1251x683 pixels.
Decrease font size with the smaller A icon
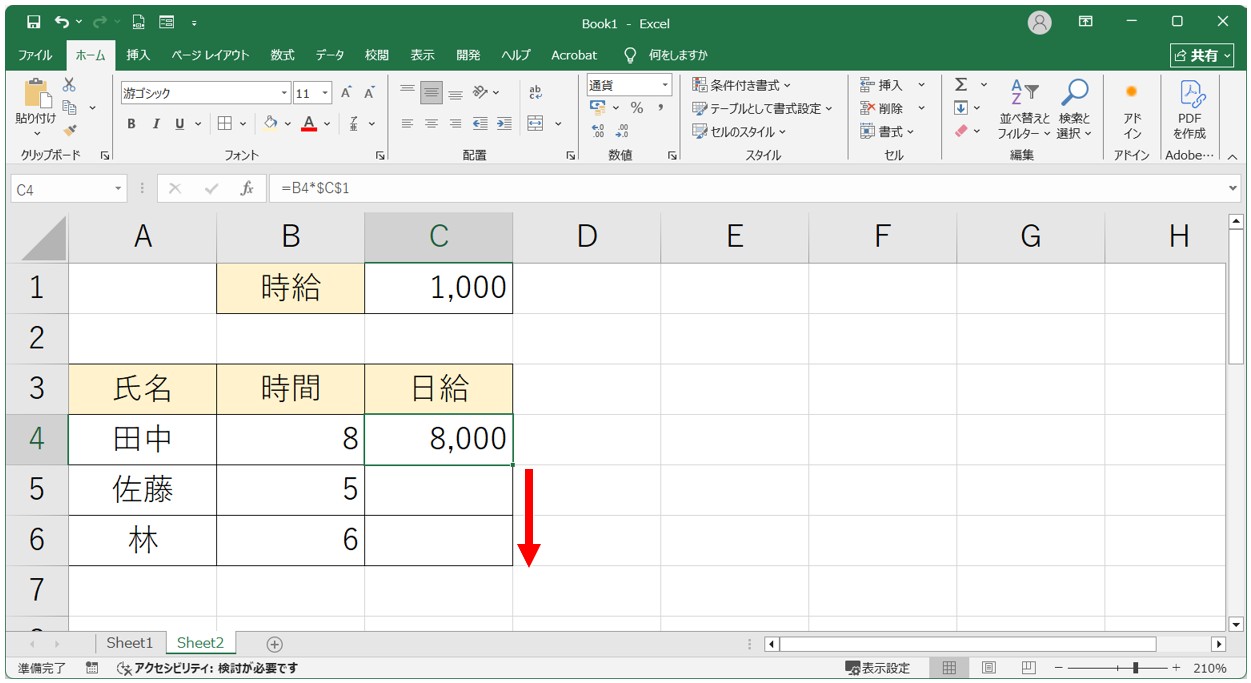click(x=369, y=93)
